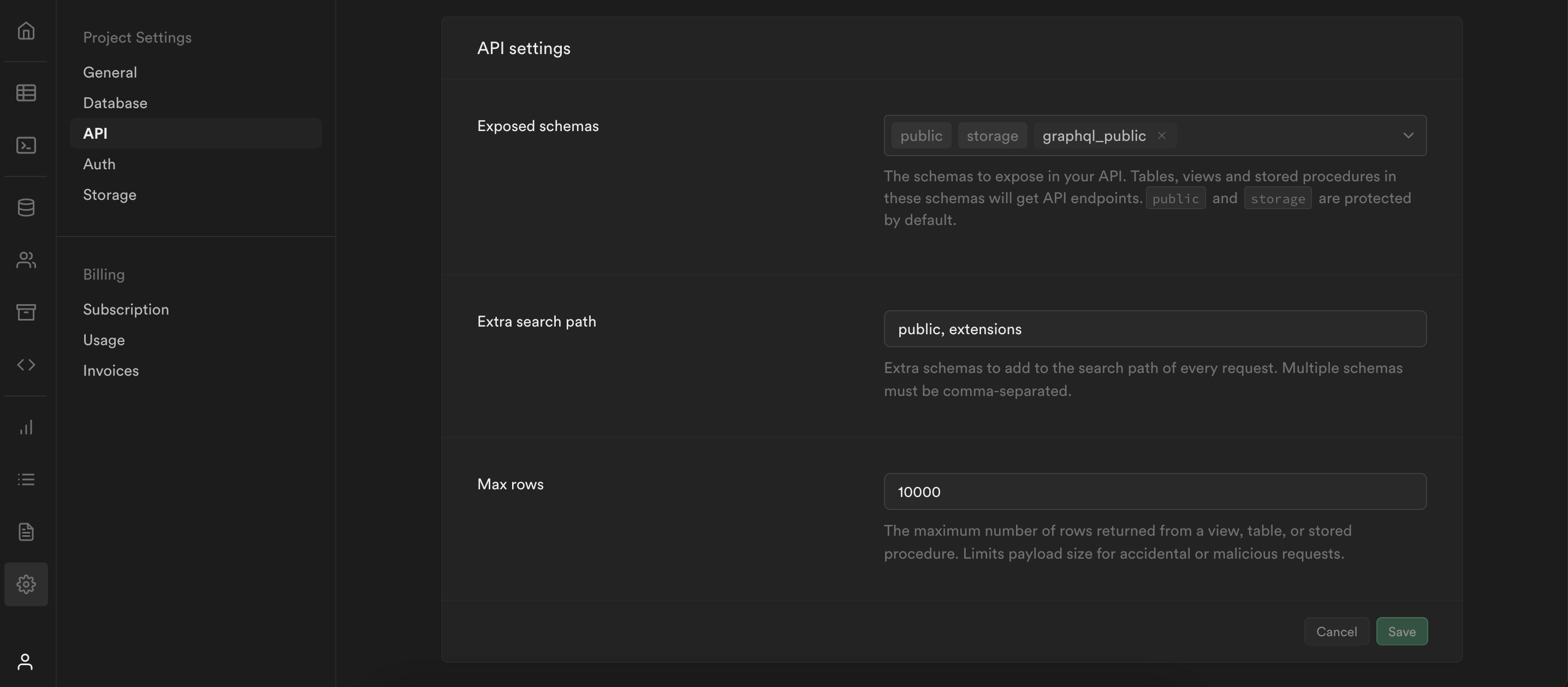Open the Reports chart icon
This screenshot has height=687, width=1568.
click(26, 427)
